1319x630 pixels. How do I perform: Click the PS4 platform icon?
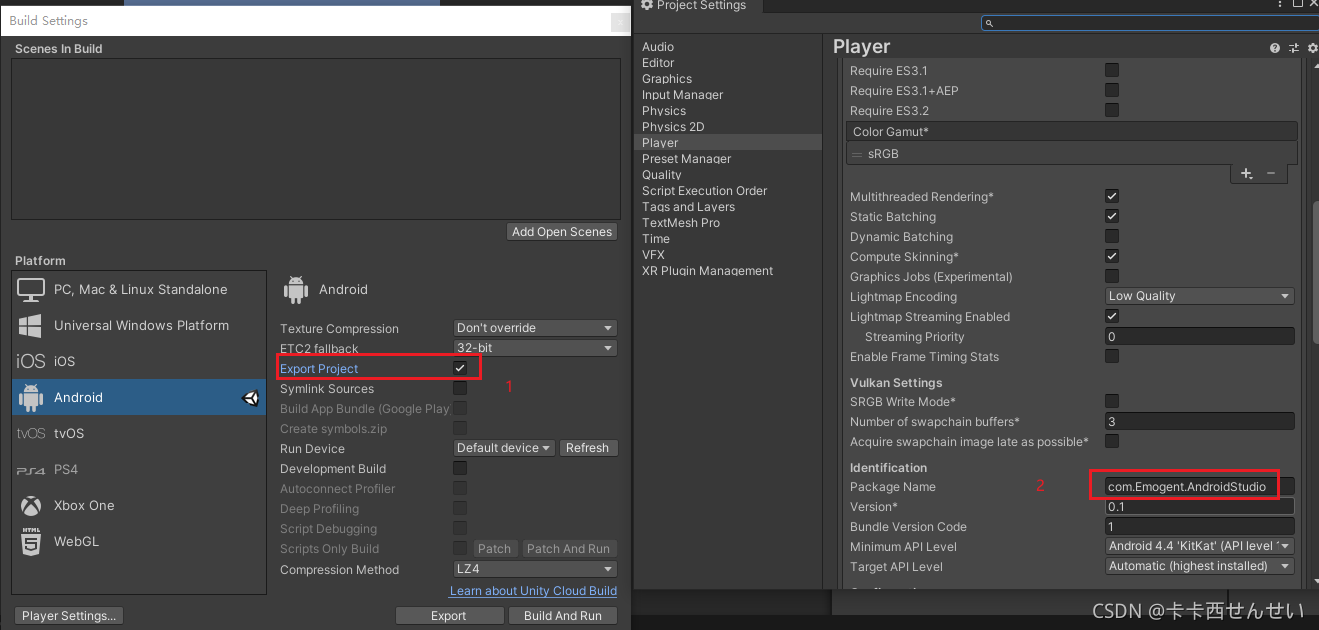pyautogui.click(x=31, y=470)
